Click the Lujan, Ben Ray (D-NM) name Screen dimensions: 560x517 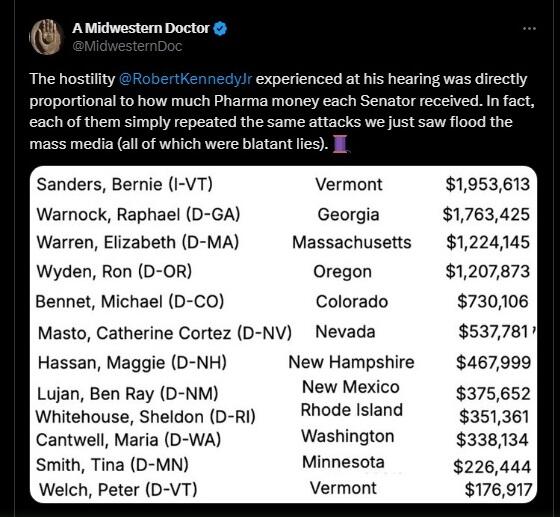pos(128,394)
